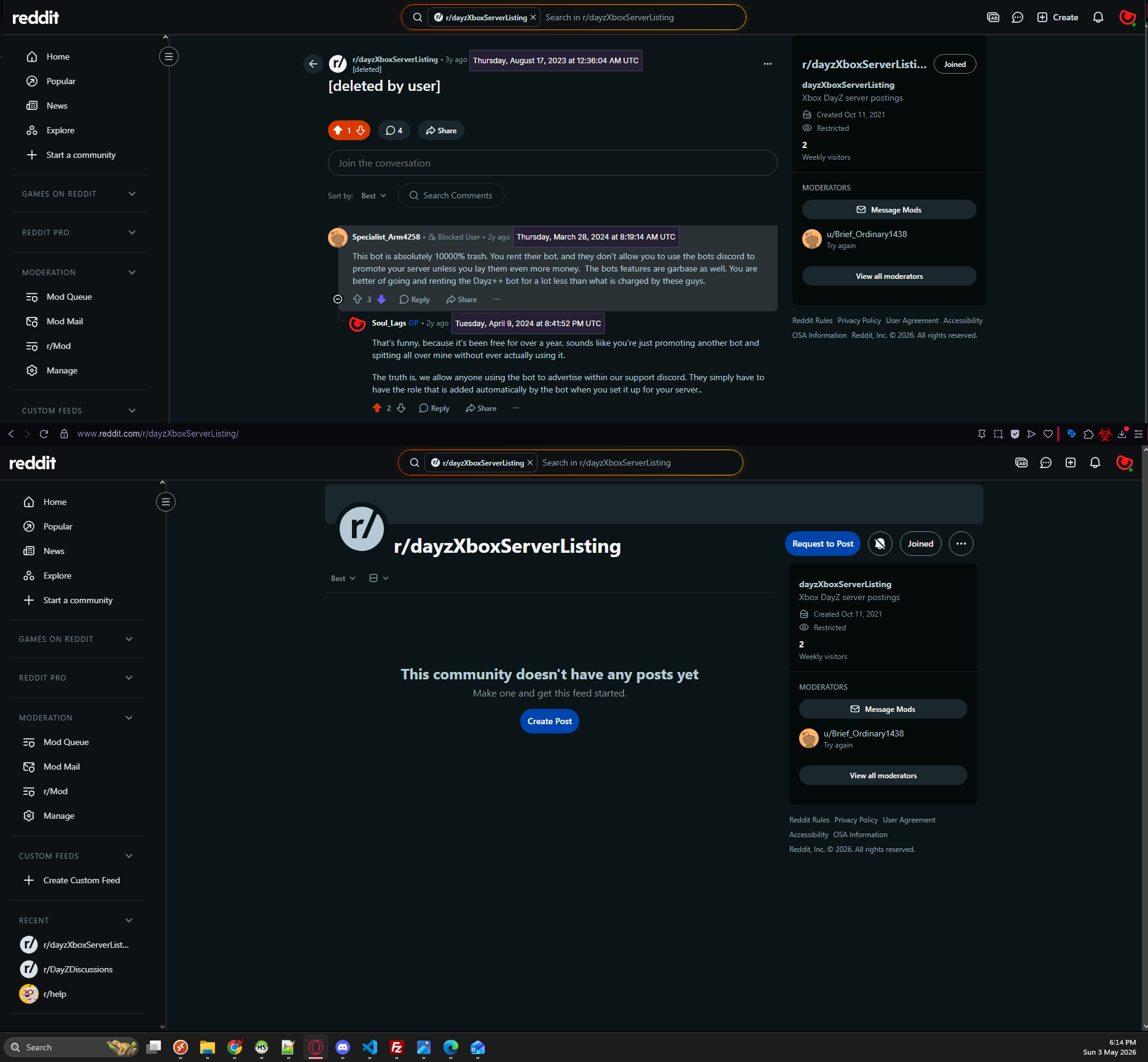Toggle the downvote on Specialist_Arm4258's comment
This screenshot has height=1062, width=1148.
click(381, 299)
